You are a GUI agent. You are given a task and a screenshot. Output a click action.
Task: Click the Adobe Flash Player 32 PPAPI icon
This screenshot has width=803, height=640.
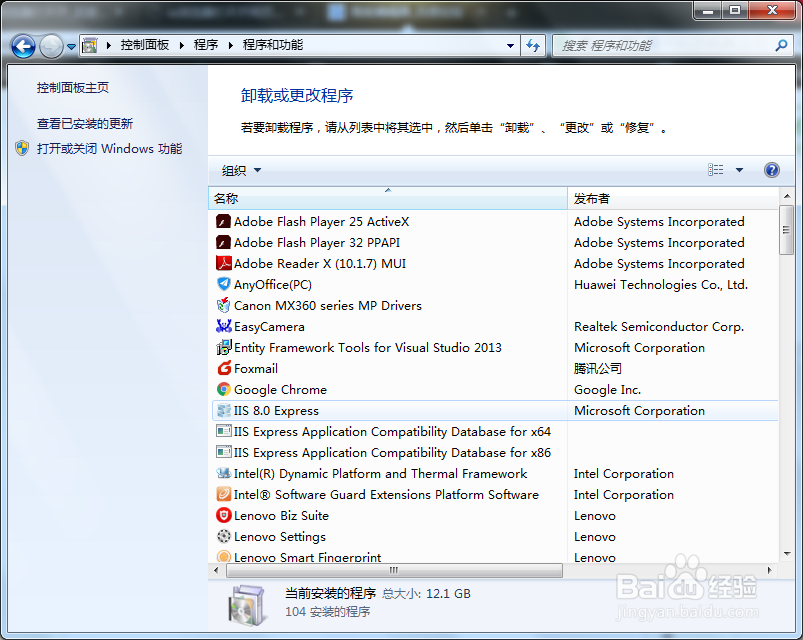[223, 243]
